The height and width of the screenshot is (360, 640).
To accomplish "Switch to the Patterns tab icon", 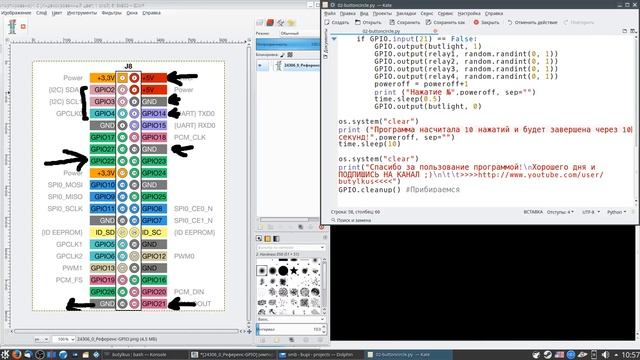I will pyautogui.click(x=268, y=239).
